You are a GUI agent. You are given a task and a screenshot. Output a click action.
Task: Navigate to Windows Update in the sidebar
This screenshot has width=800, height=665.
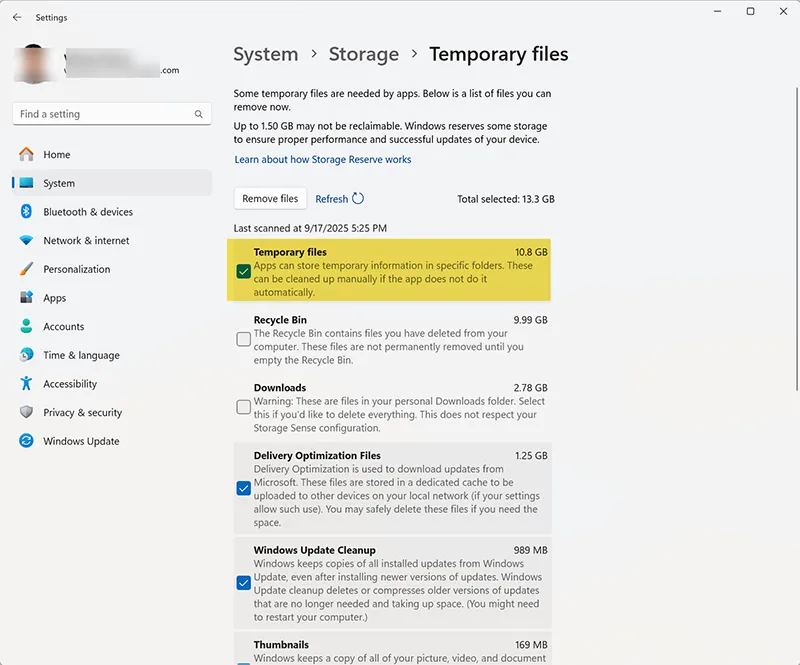pyautogui.click(x=25, y=441)
